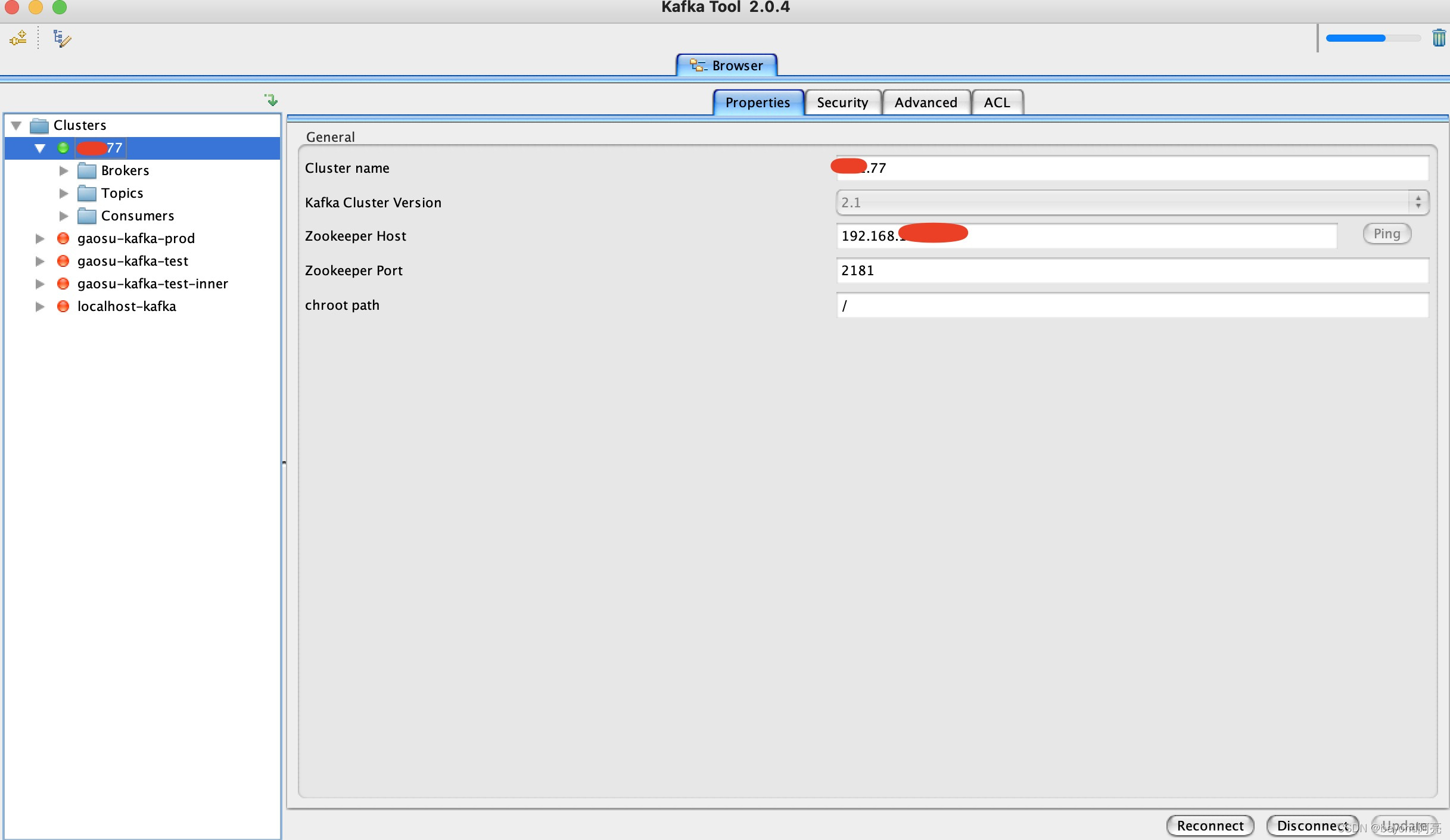Click the green connected status indicator dot
The image size is (1450, 840).
click(x=62, y=147)
